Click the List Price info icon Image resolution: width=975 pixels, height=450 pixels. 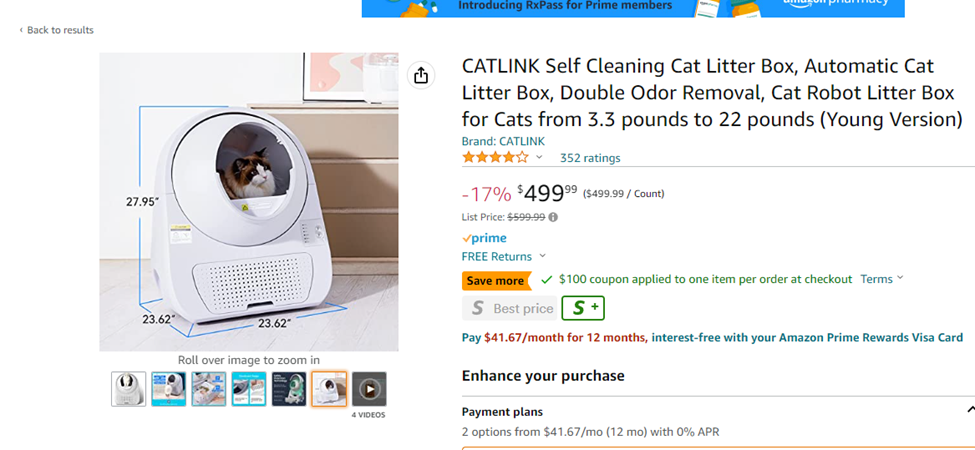coord(553,217)
